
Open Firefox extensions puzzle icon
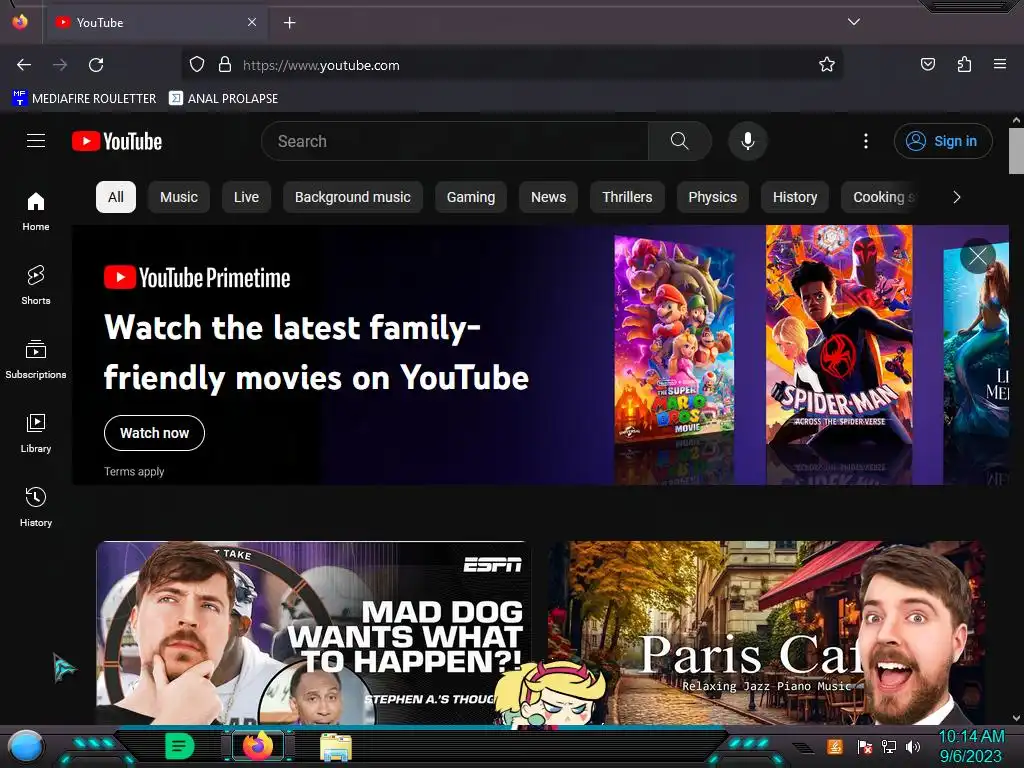(964, 64)
